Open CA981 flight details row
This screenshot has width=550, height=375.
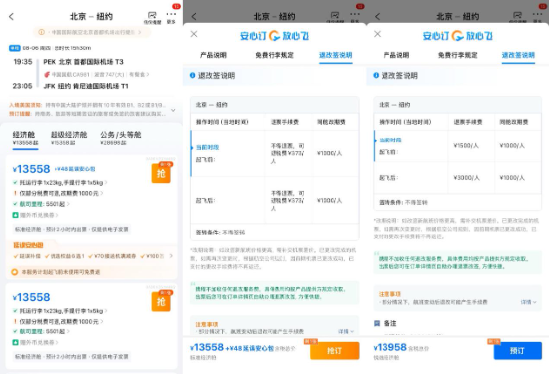tap(96, 74)
